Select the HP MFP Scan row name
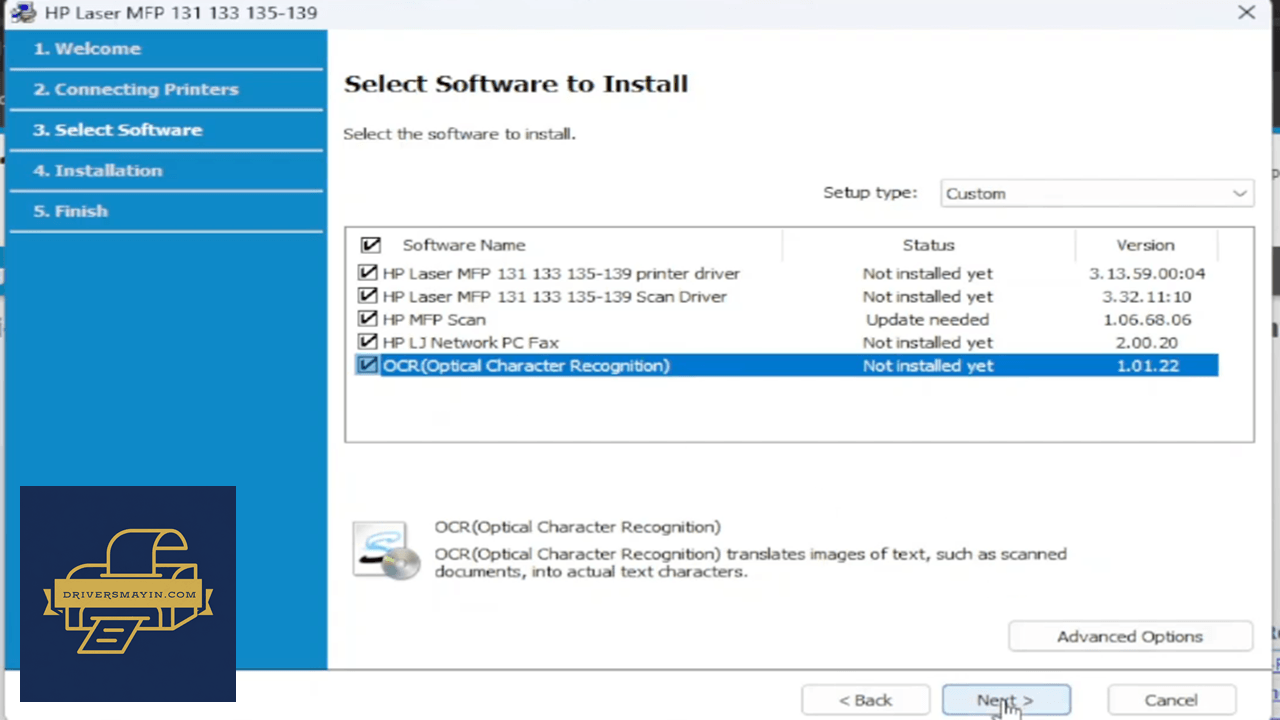 [434, 319]
